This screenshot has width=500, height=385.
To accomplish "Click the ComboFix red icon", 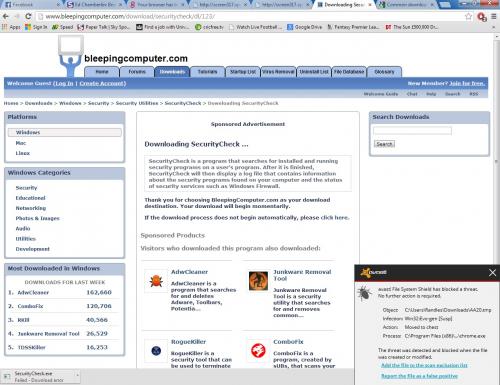I will click(x=258, y=351).
